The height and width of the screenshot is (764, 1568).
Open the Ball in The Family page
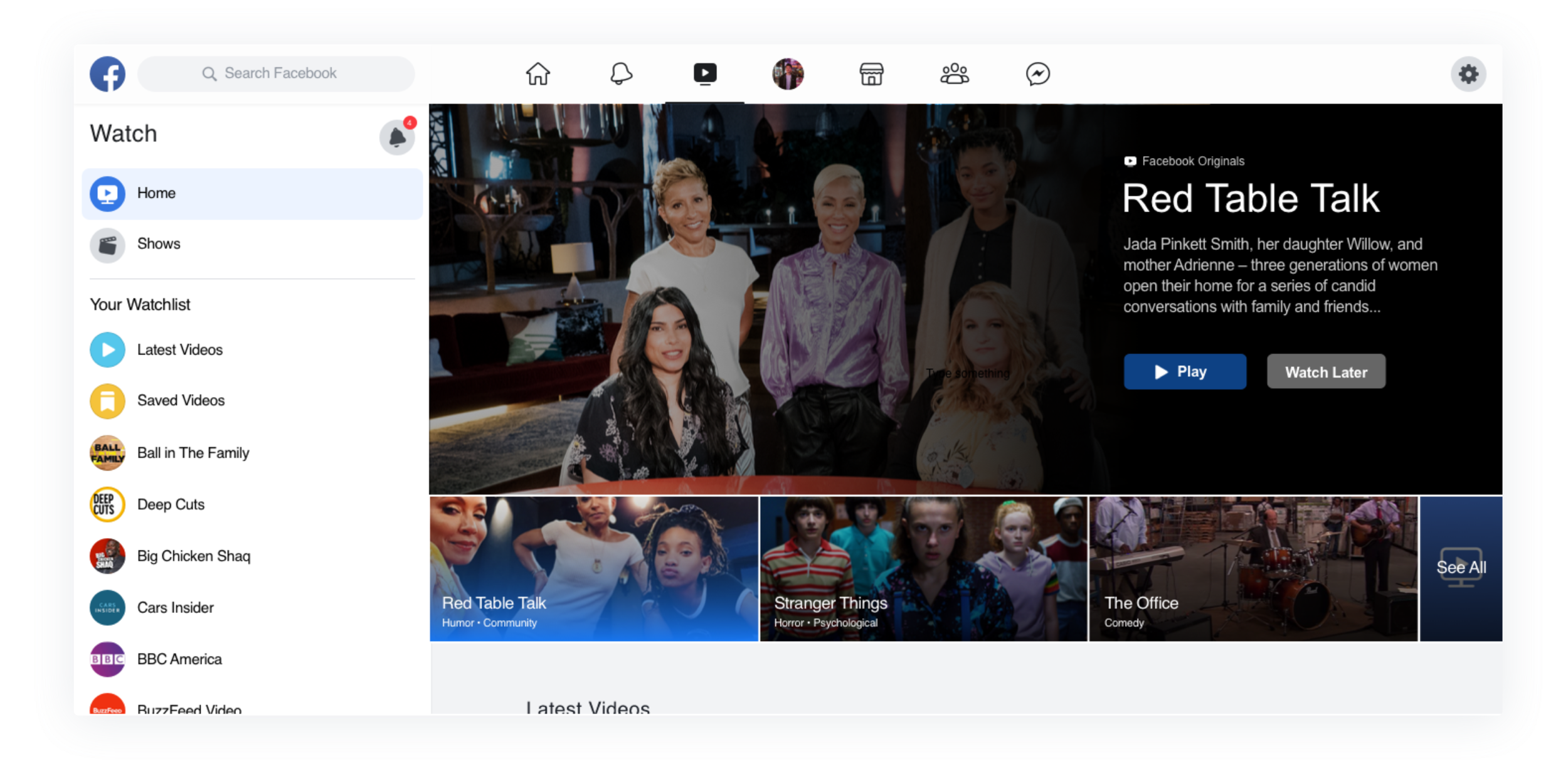point(252,452)
